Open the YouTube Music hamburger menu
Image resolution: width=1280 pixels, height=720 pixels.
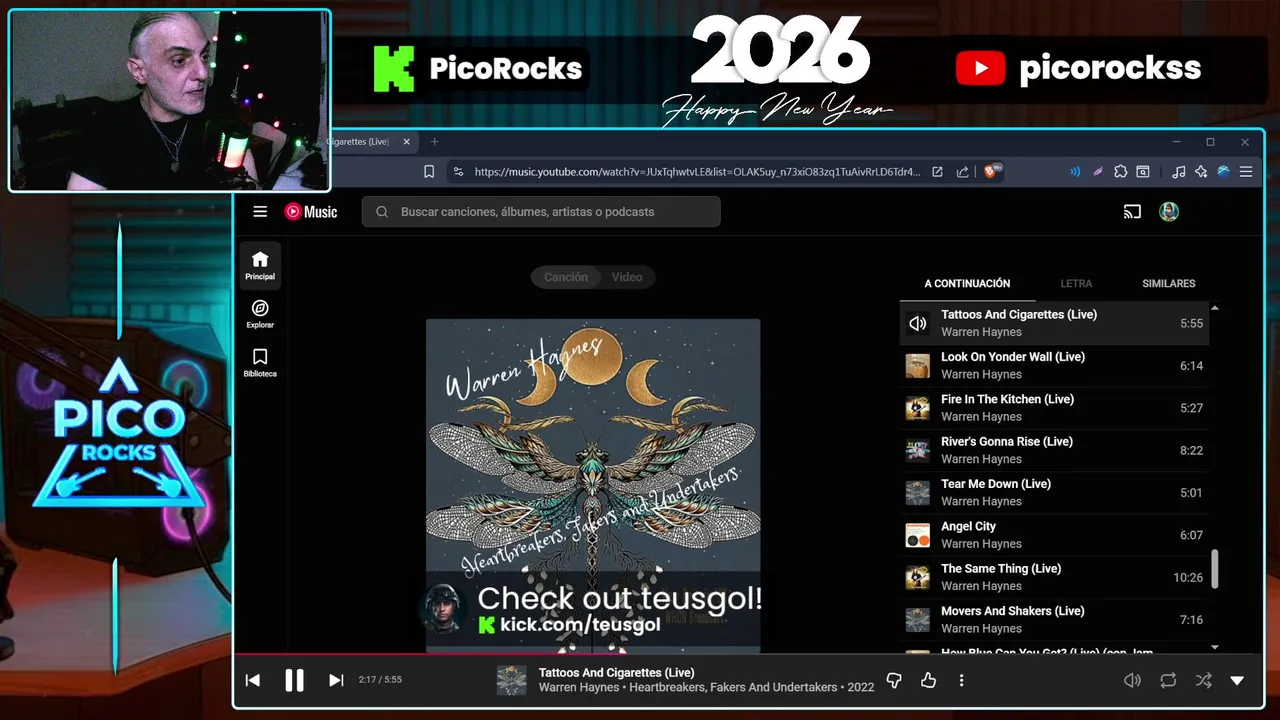[x=260, y=212]
